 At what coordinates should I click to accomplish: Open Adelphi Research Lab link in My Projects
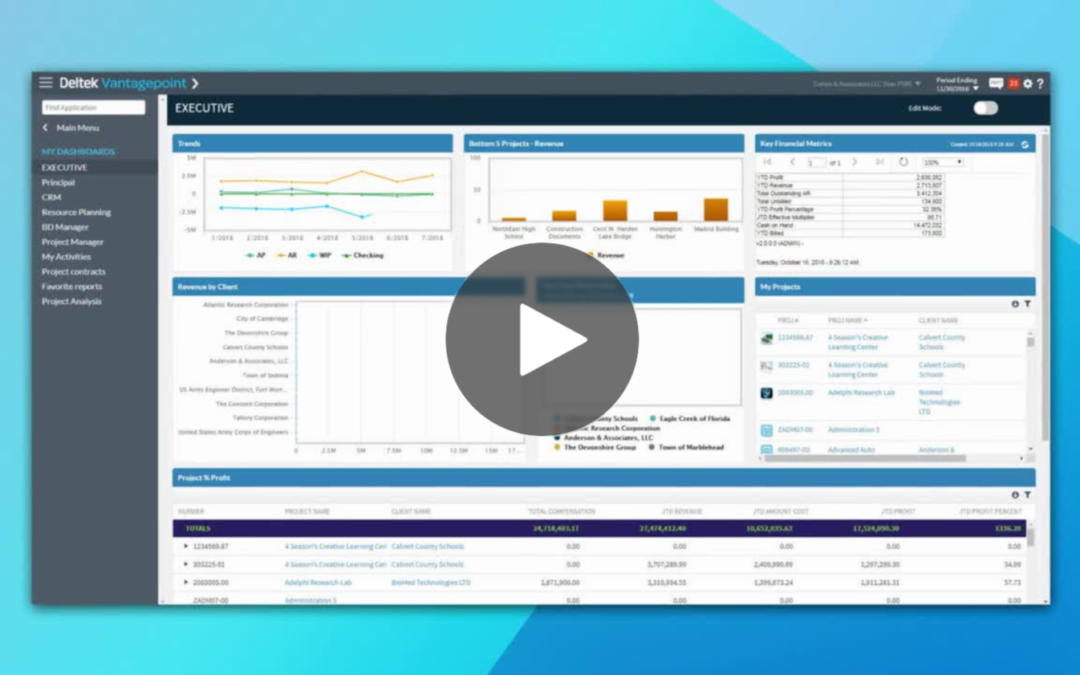[861, 393]
